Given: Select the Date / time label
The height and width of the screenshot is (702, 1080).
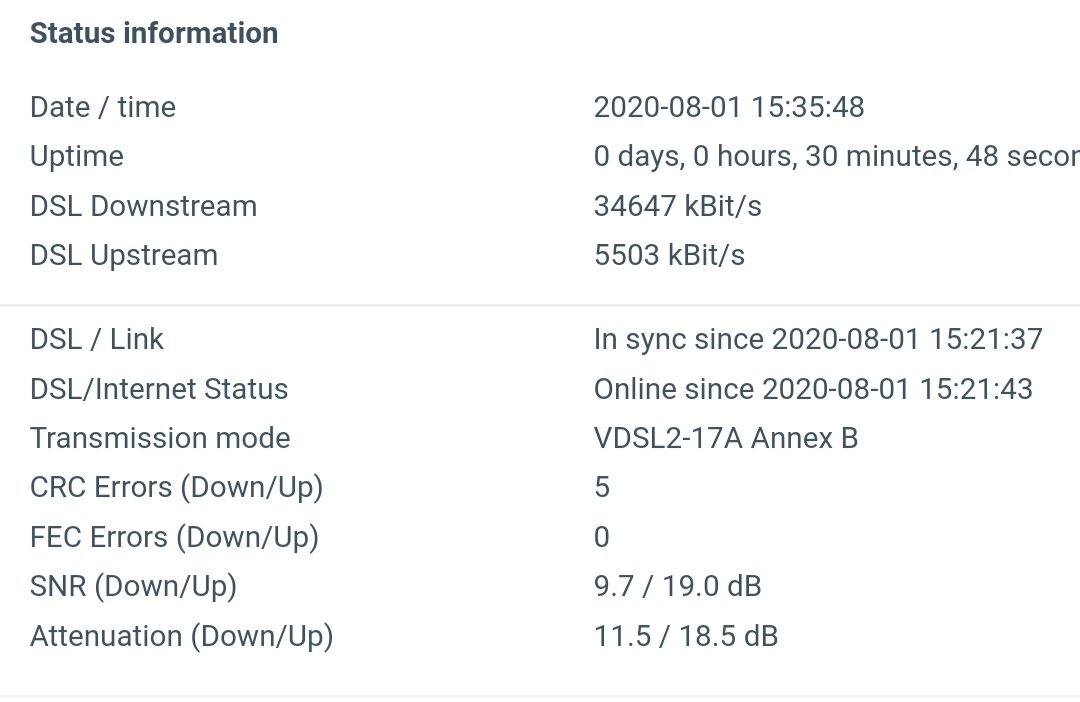Looking at the screenshot, I should [103, 107].
